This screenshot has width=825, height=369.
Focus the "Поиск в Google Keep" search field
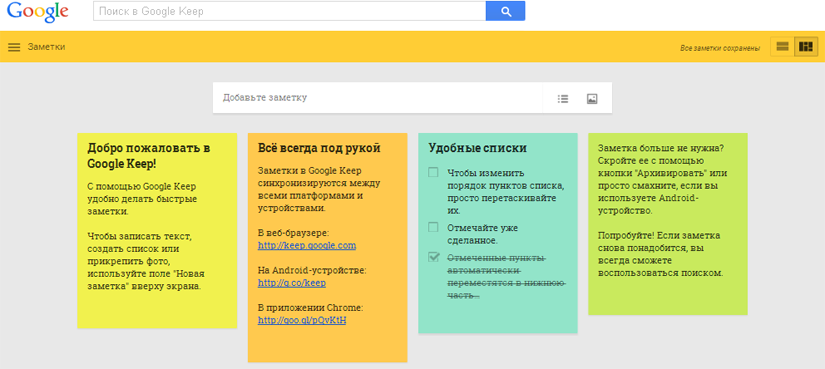[x=289, y=11]
